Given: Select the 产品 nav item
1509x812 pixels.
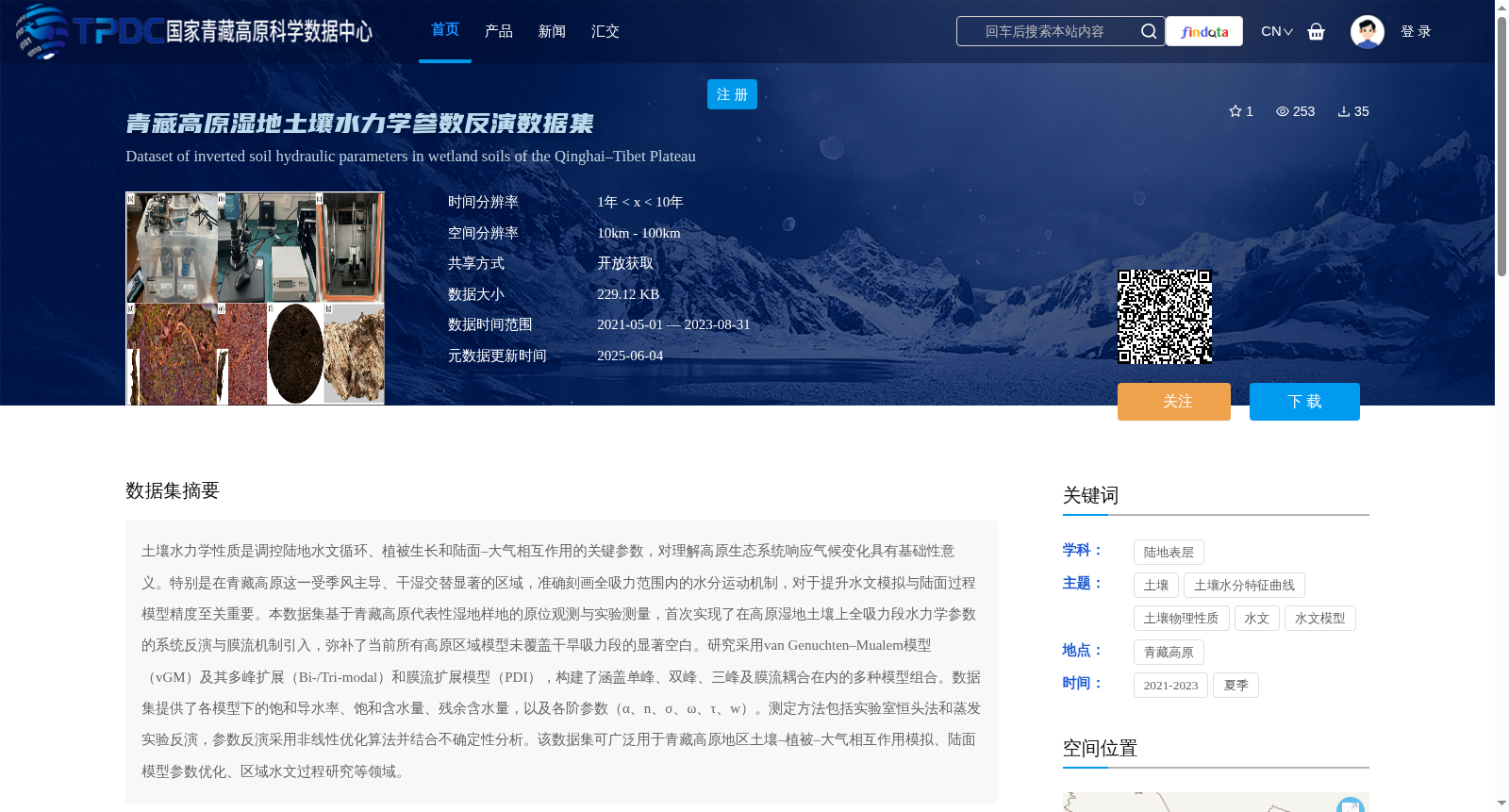Looking at the screenshot, I should click(x=499, y=31).
